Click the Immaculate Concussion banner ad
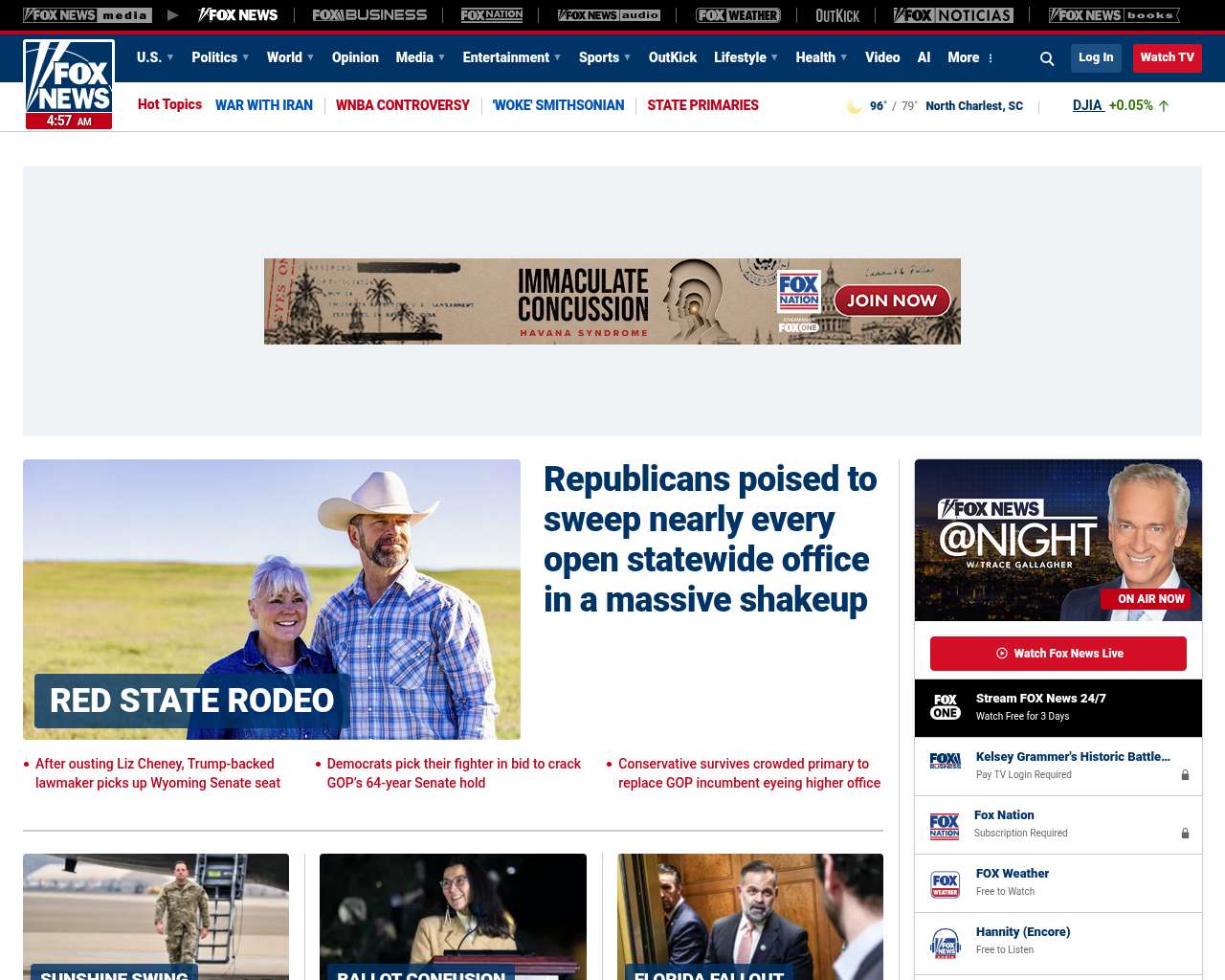This screenshot has width=1225, height=980. point(612,301)
